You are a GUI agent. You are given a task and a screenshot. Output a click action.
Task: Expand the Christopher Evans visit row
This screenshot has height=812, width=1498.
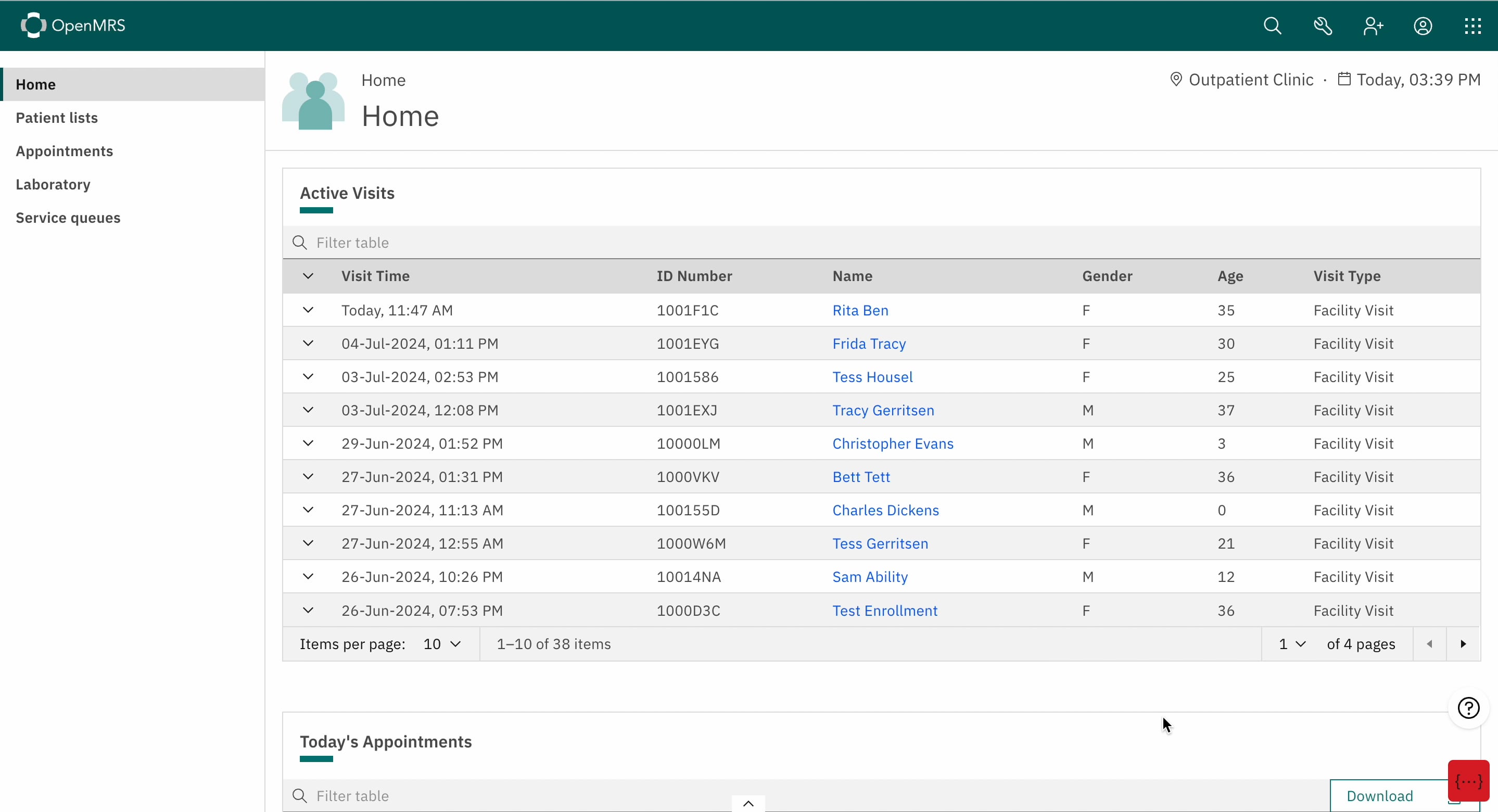point(308,443)
